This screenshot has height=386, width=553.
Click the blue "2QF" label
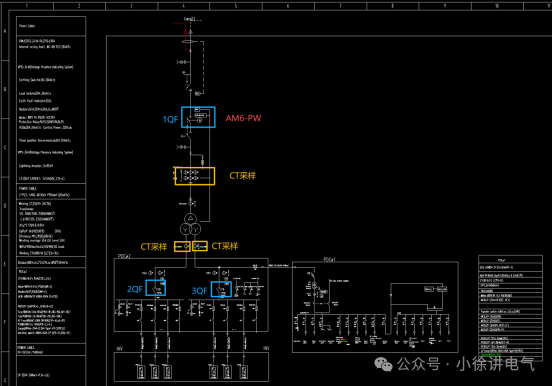coord(135,289)
